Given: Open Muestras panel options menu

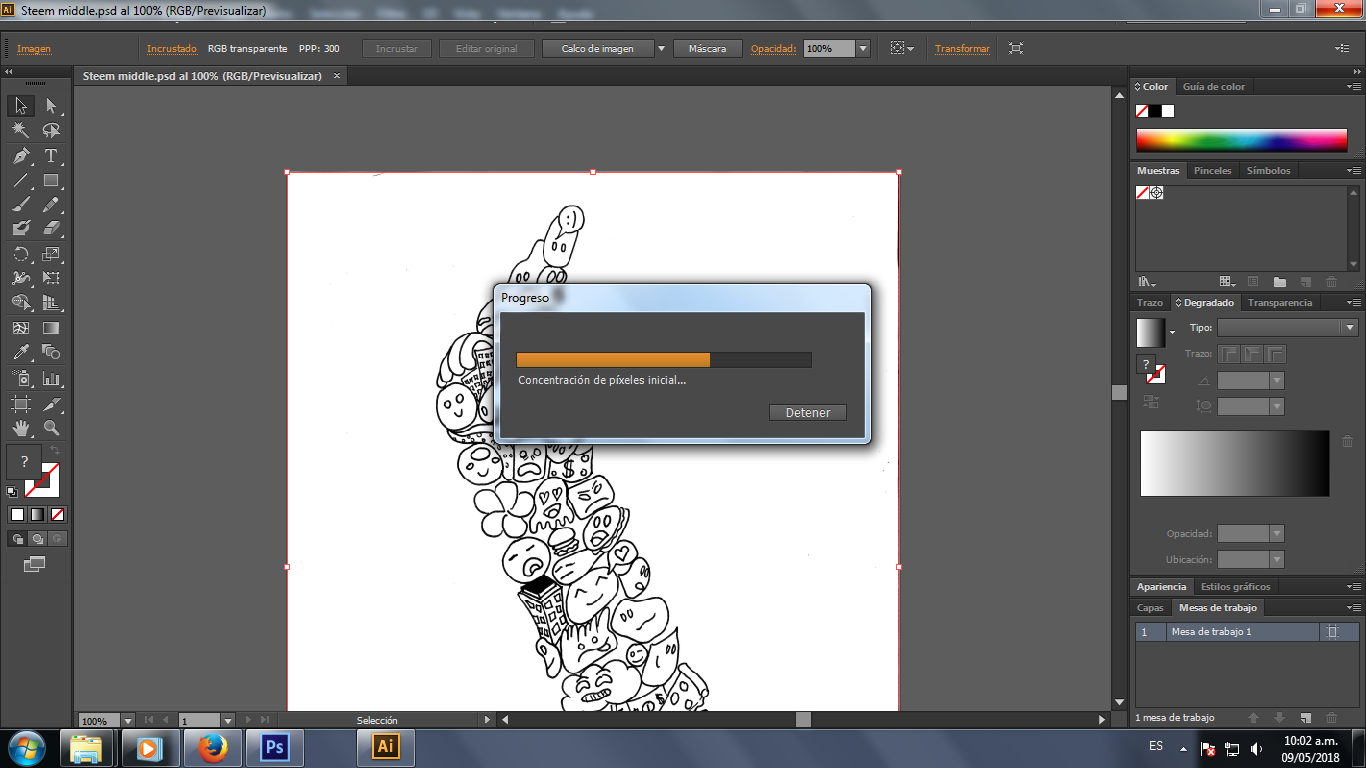Looking at the screenshot, I should (x=1353, y=171).
